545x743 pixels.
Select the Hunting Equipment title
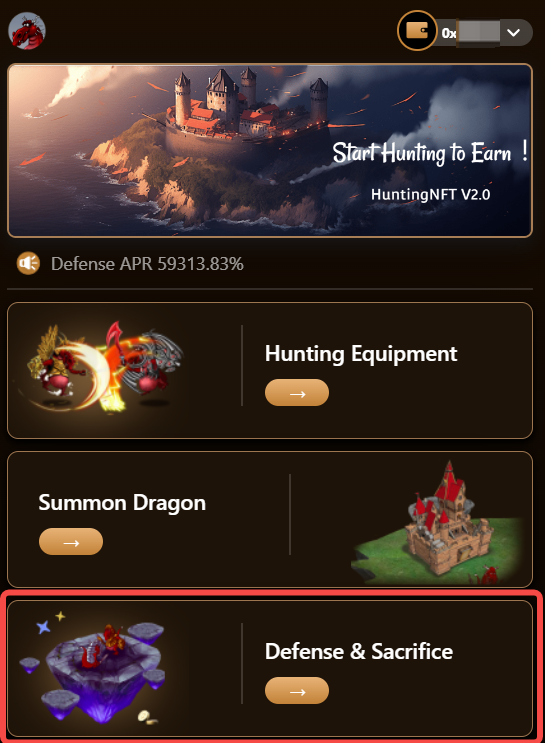[361, 354]
